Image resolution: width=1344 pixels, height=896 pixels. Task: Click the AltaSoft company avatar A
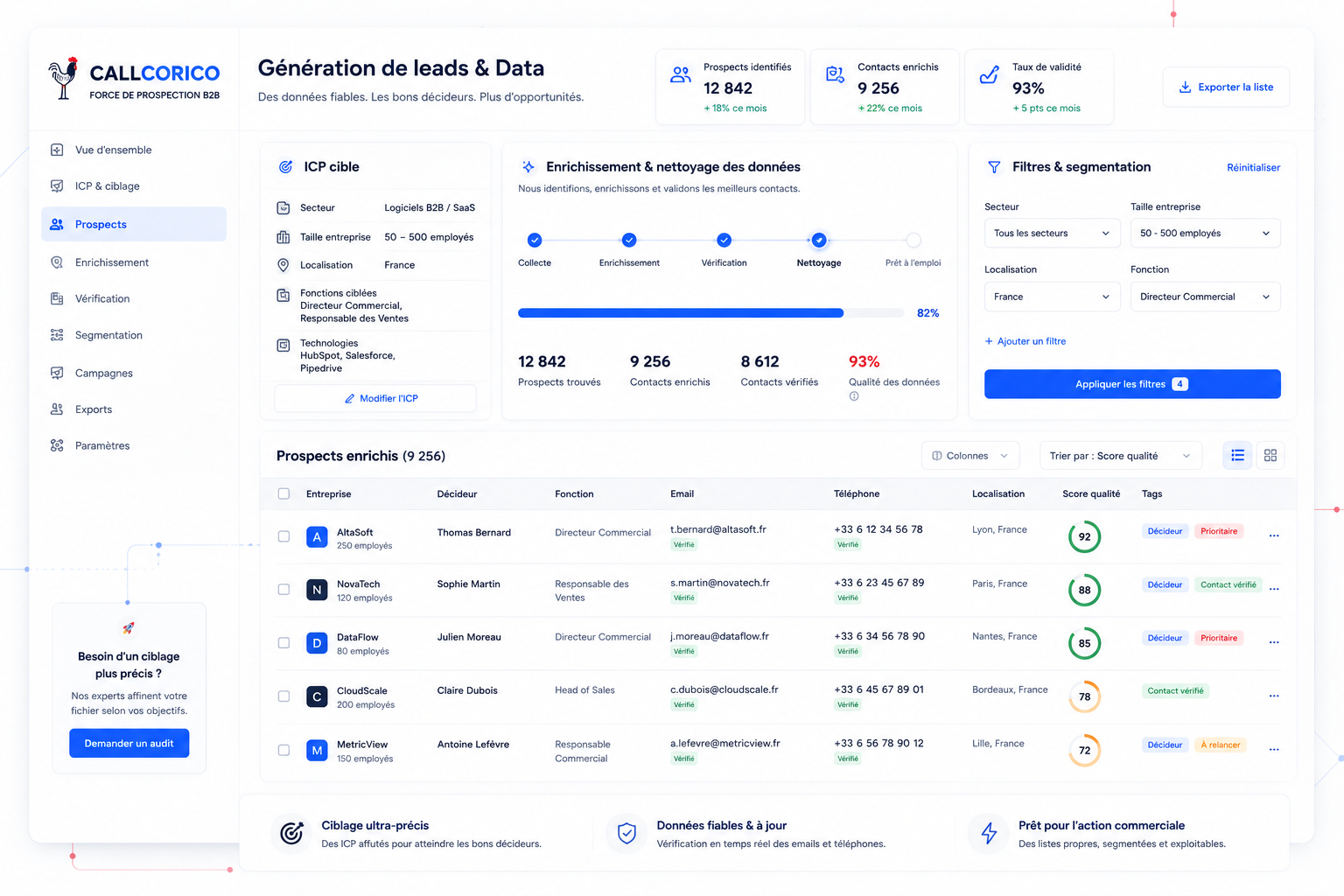pyautogui.click(x=317, y=537)
